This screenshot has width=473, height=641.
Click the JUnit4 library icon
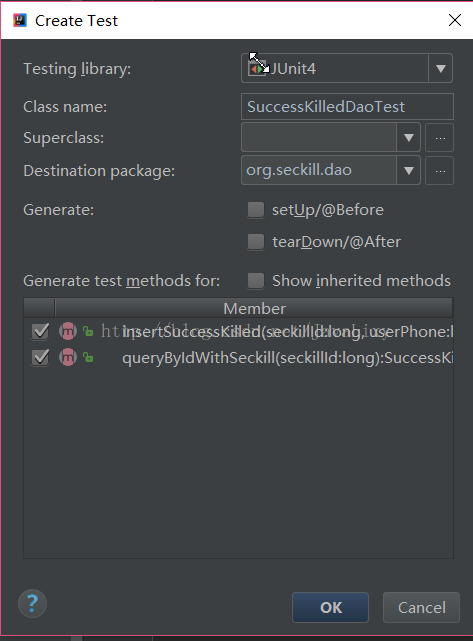(x=257, y=68)
